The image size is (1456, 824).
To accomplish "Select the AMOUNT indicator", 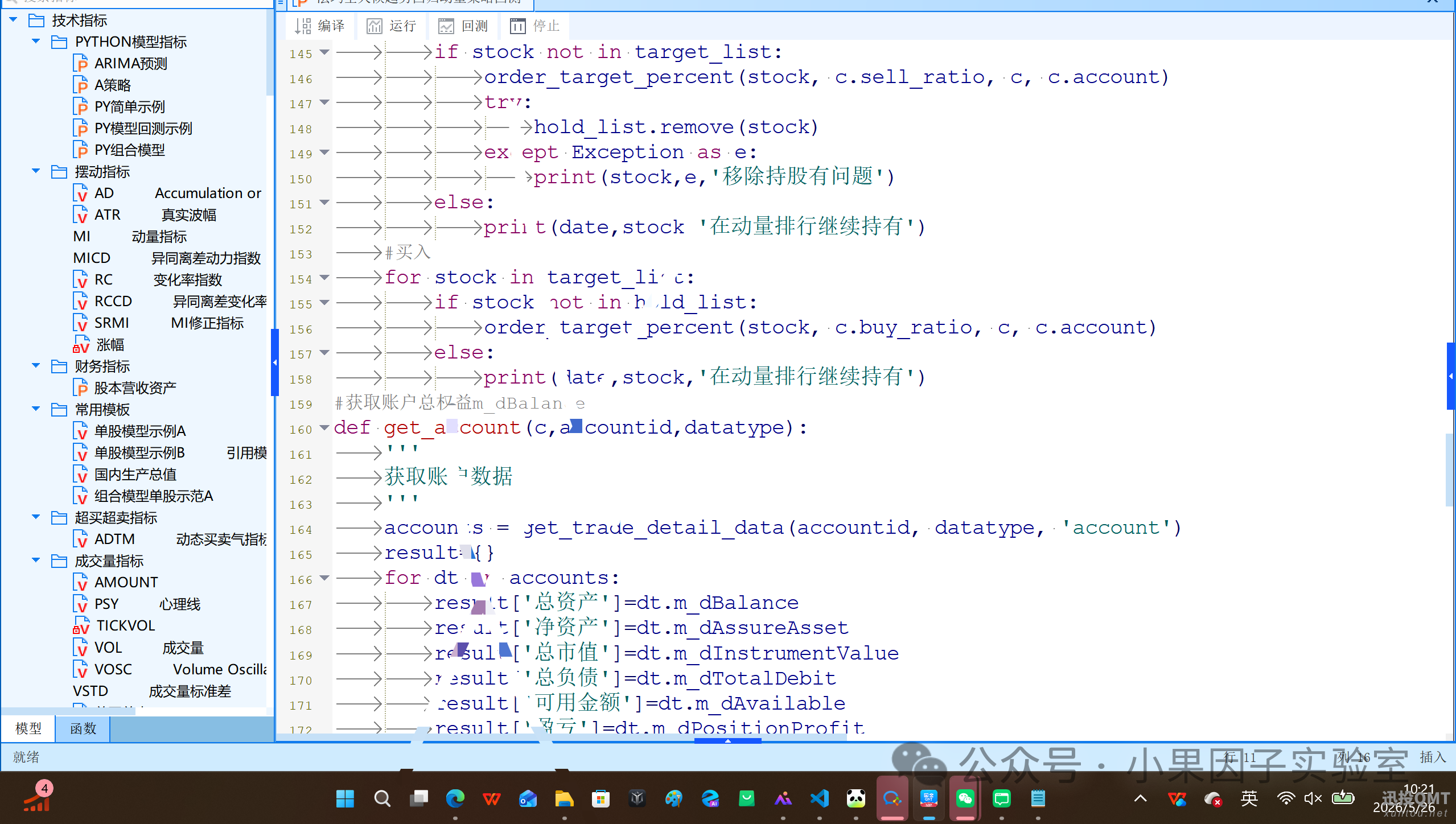I will [x=116, y=582].
